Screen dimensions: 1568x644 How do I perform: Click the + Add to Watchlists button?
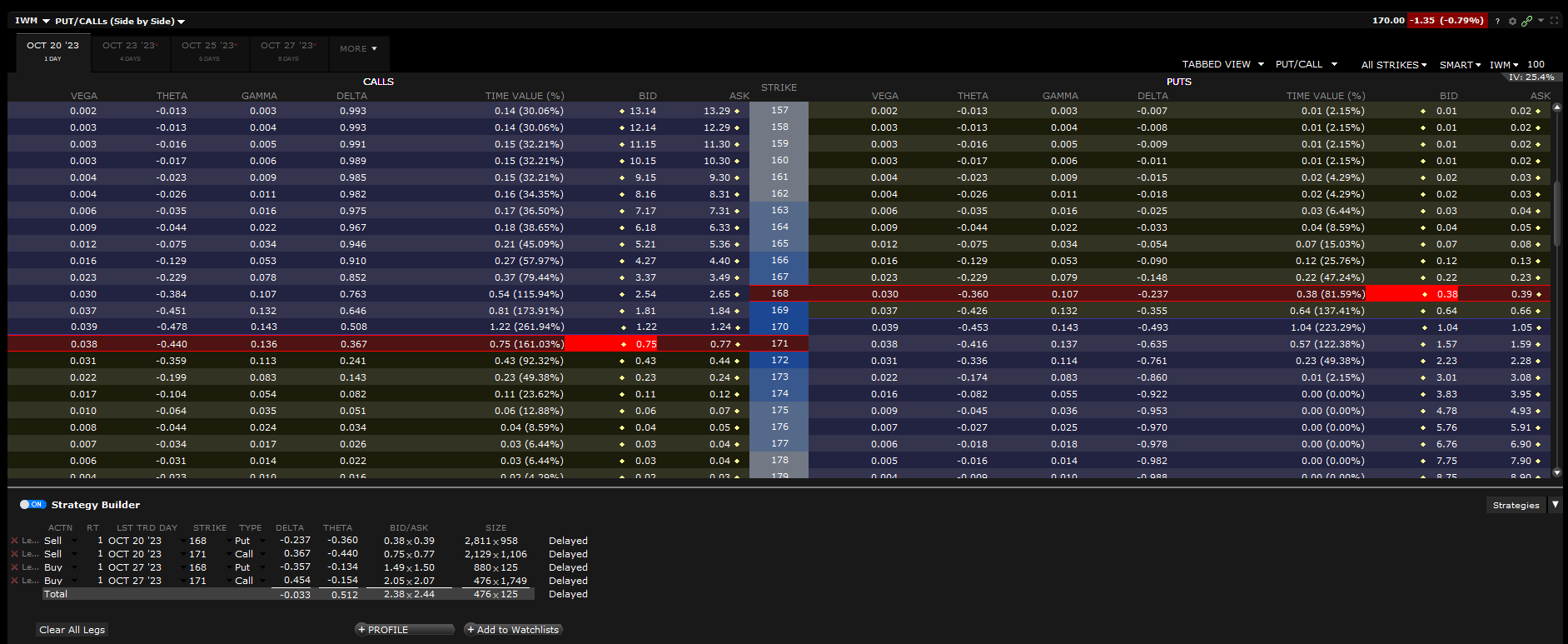[x=513, y=630]
